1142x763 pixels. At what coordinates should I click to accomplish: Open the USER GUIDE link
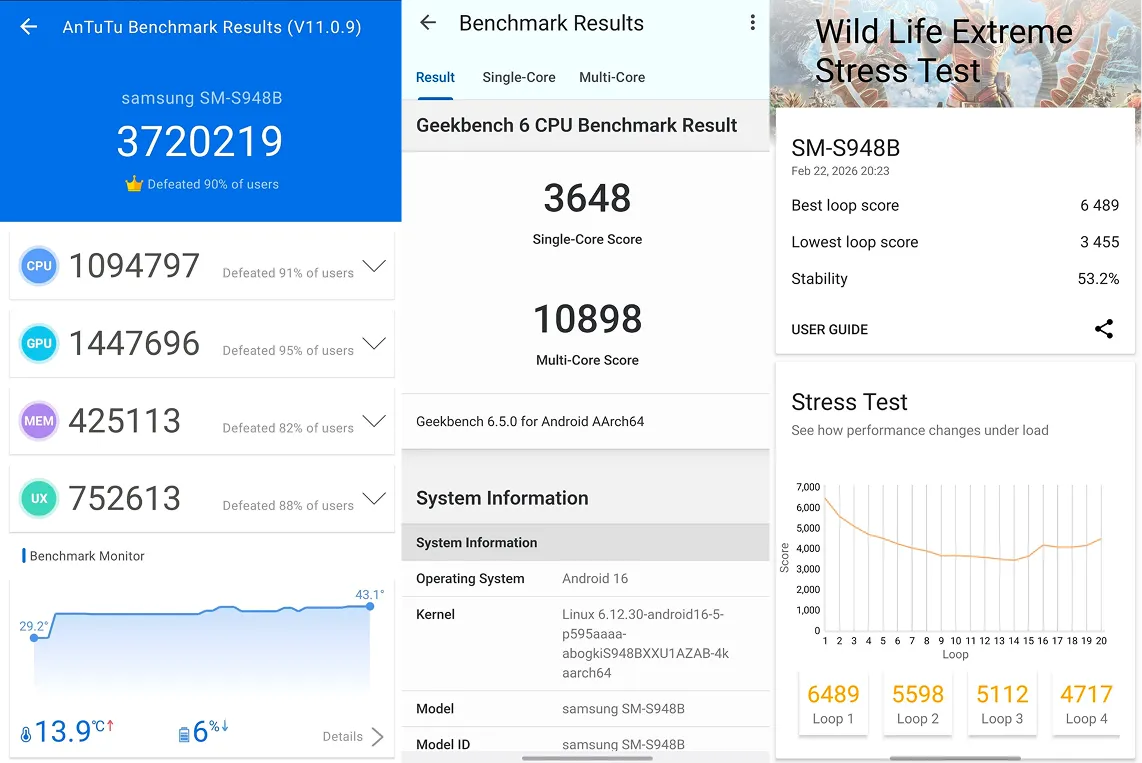[830, 330]
